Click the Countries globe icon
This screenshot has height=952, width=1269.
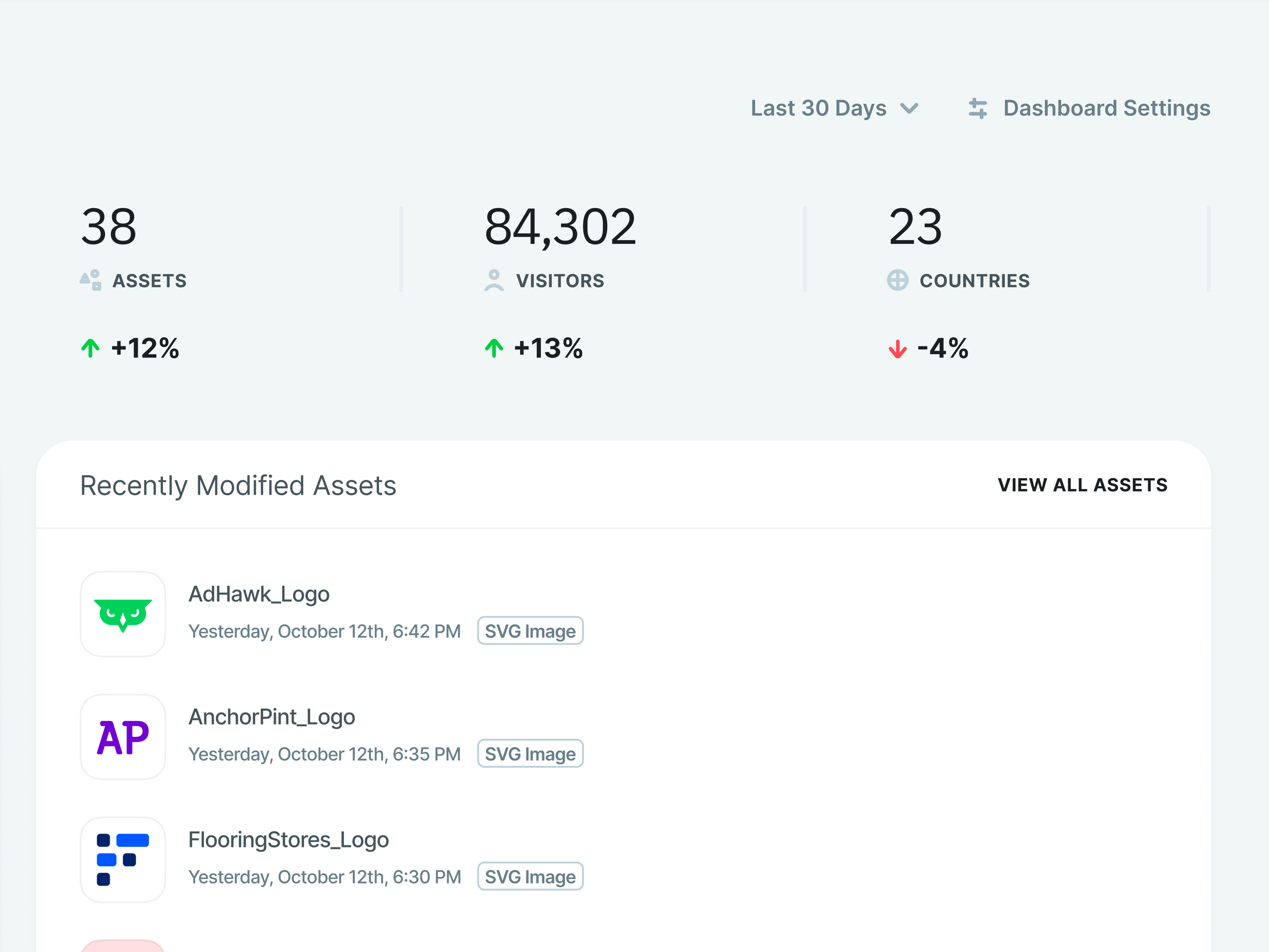(898, 280)
